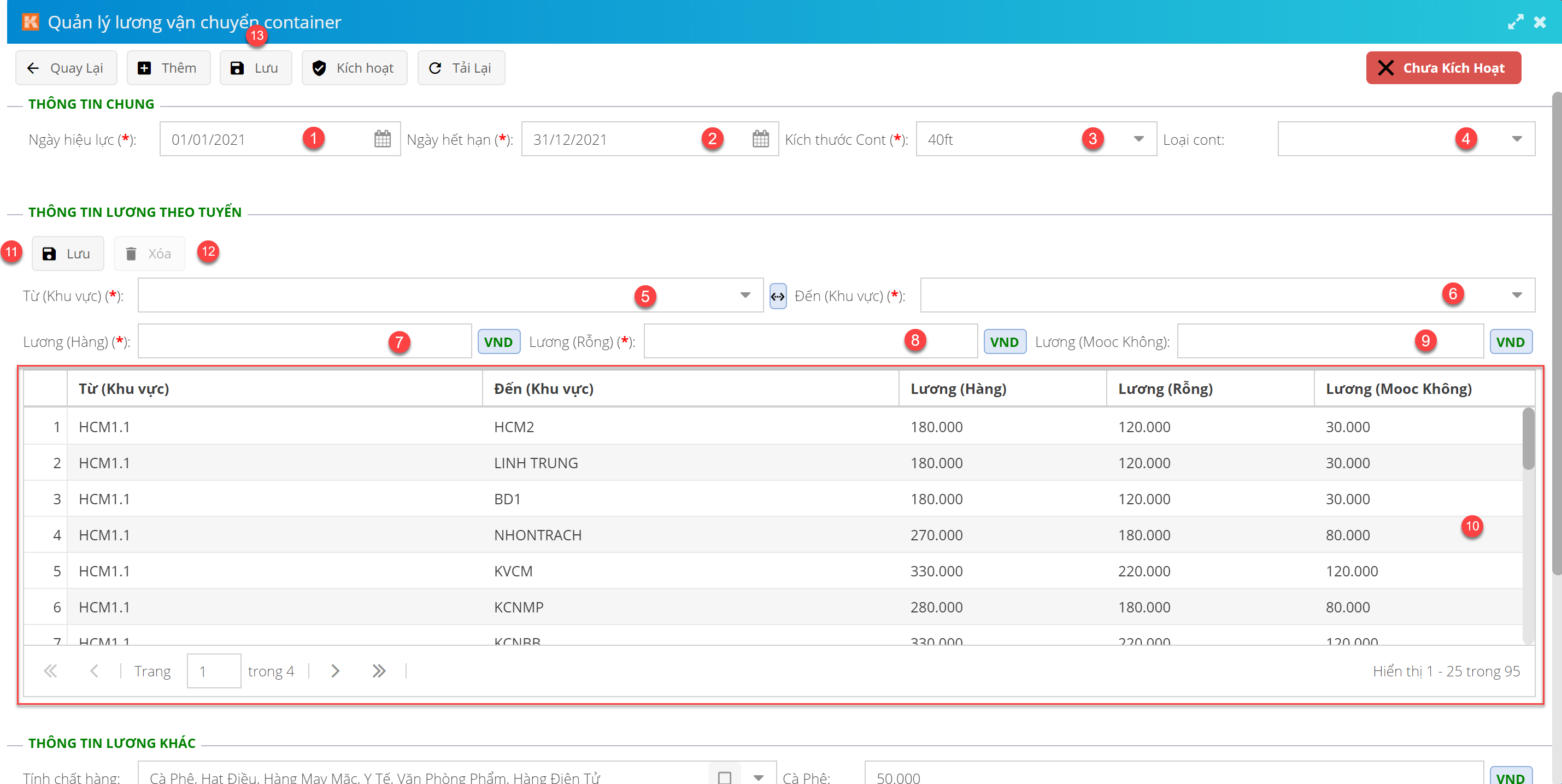Jump to the last page of table
The image size is (1562, 784).
click(379, 670)
